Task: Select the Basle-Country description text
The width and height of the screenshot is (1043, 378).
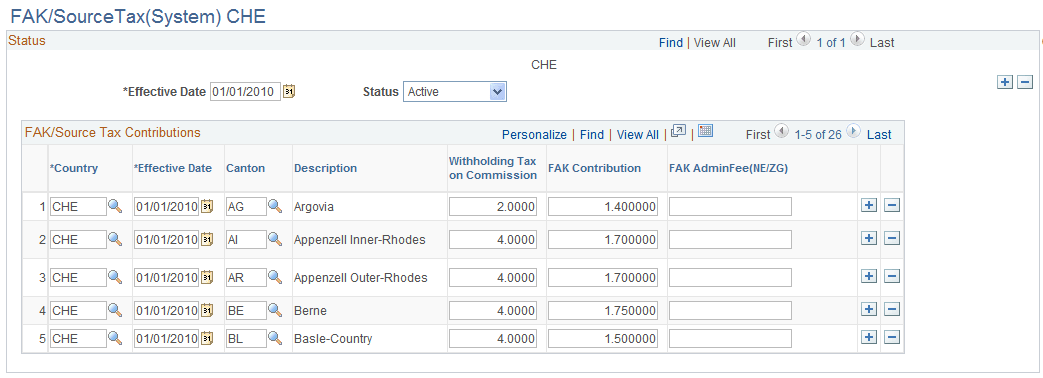Action: click(333, 339)
